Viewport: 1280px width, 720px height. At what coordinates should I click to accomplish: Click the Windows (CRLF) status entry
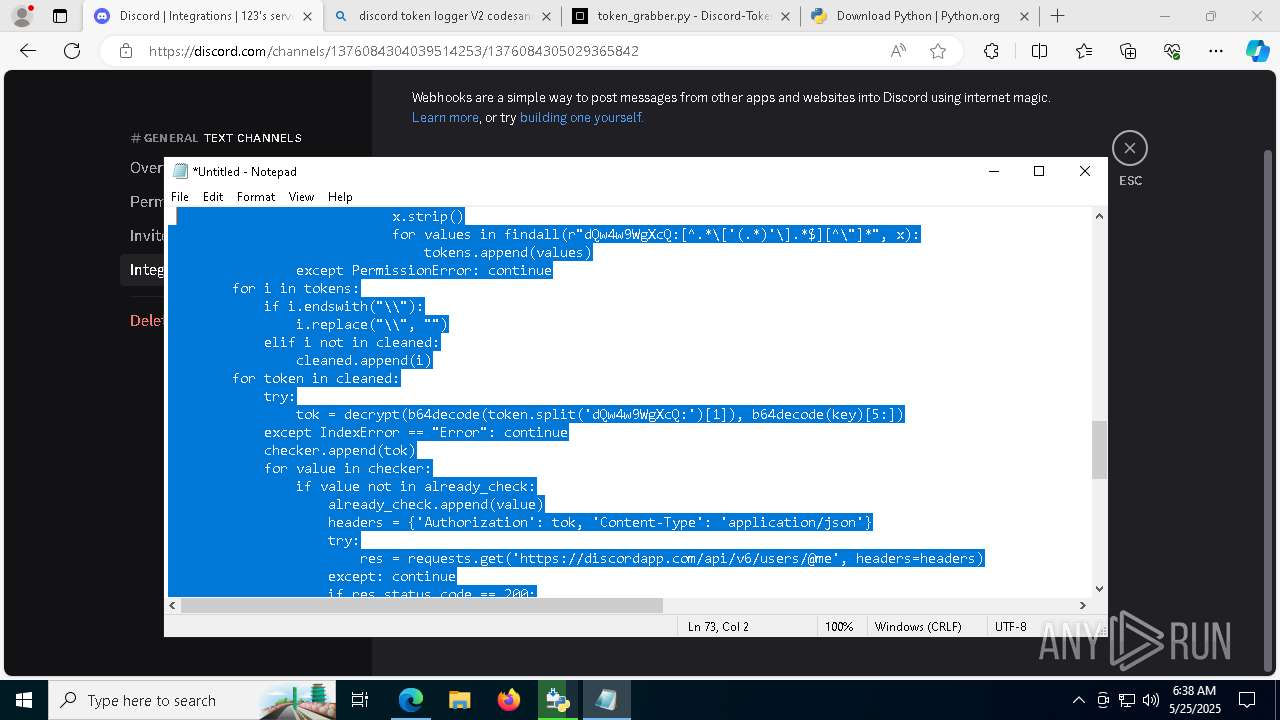pyautogui.click(x=918, y=626)
